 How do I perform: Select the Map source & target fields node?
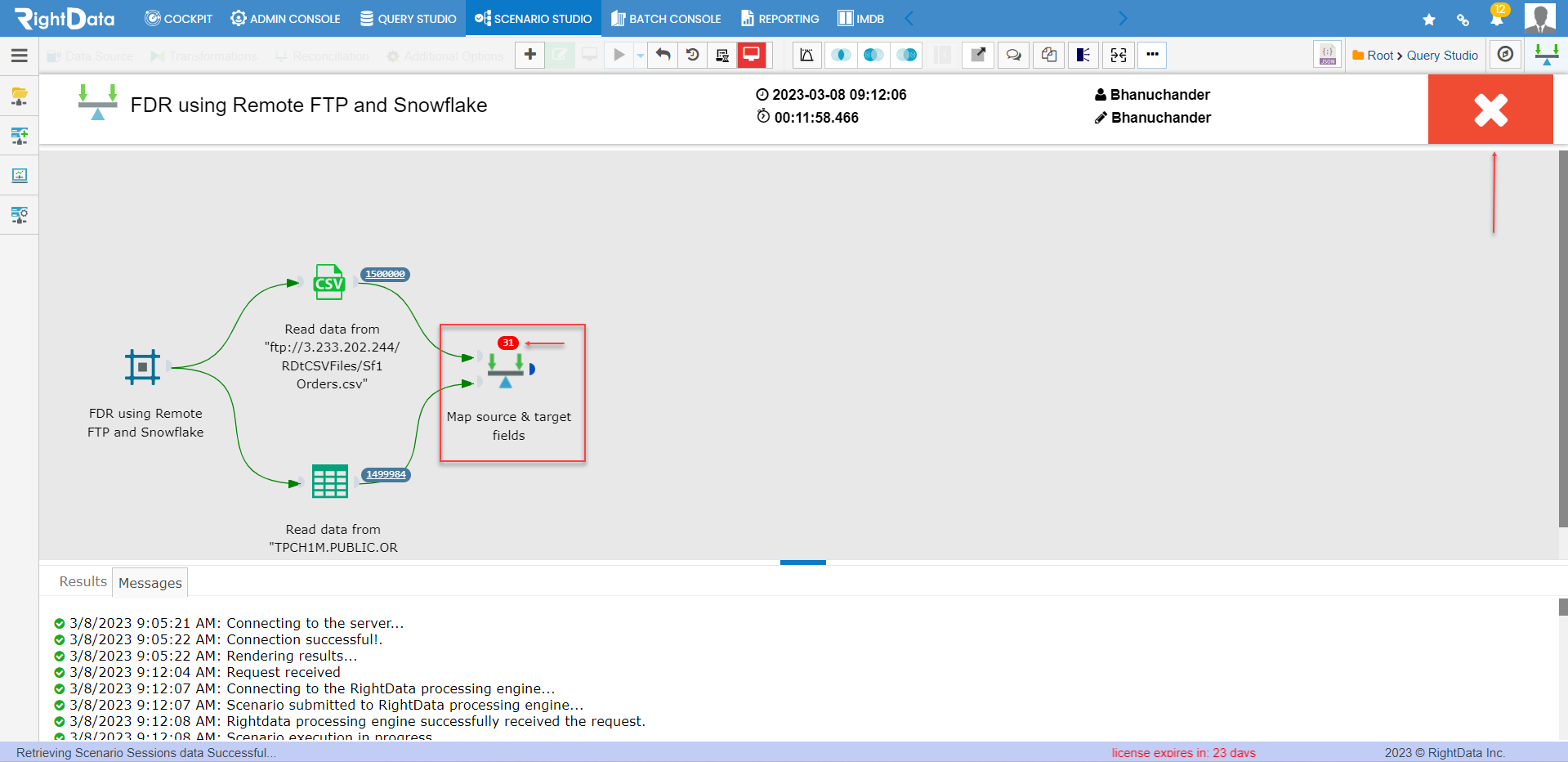click(506, 370)
